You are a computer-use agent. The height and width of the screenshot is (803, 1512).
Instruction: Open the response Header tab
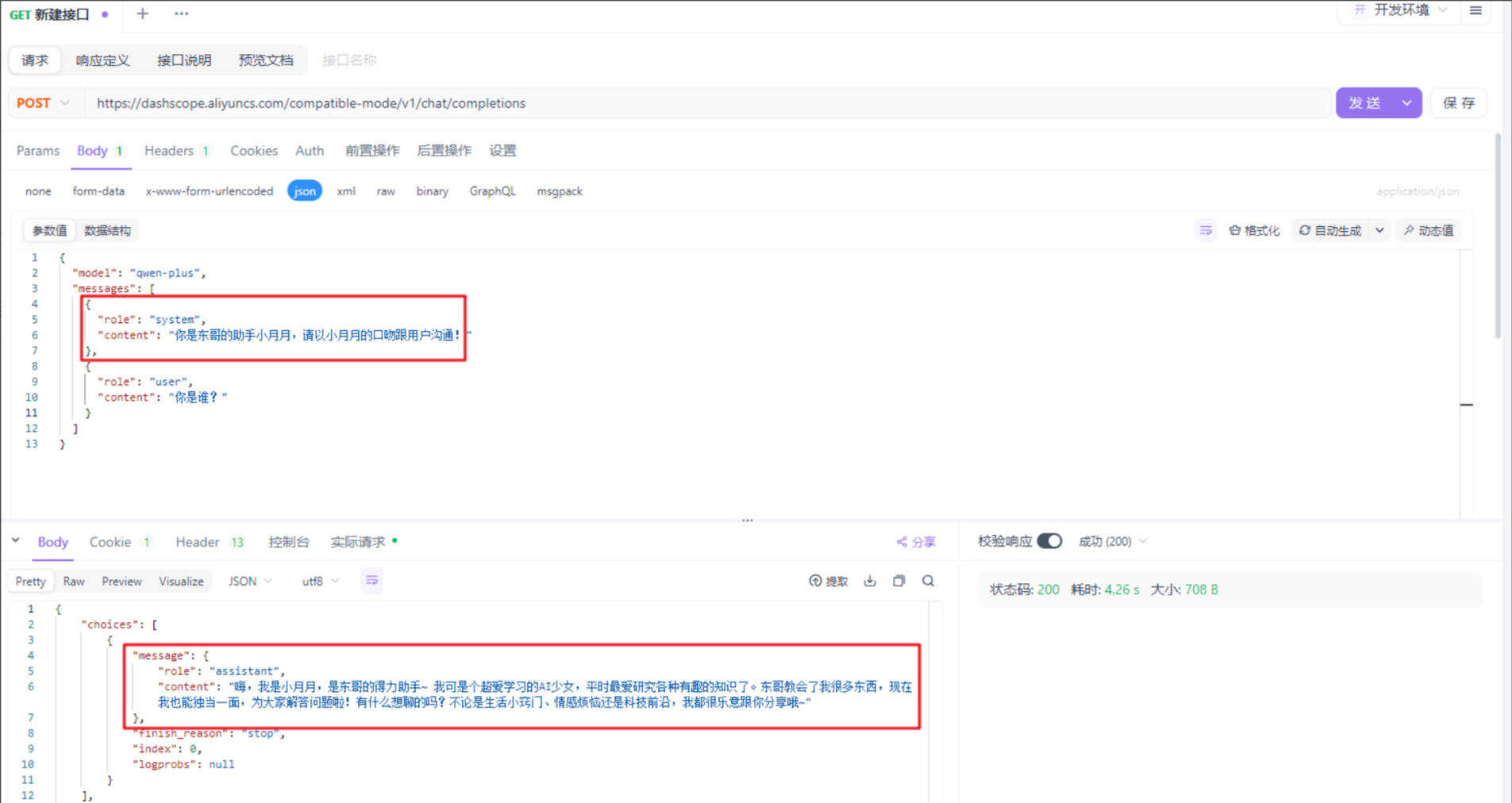(x=210, y=542)
